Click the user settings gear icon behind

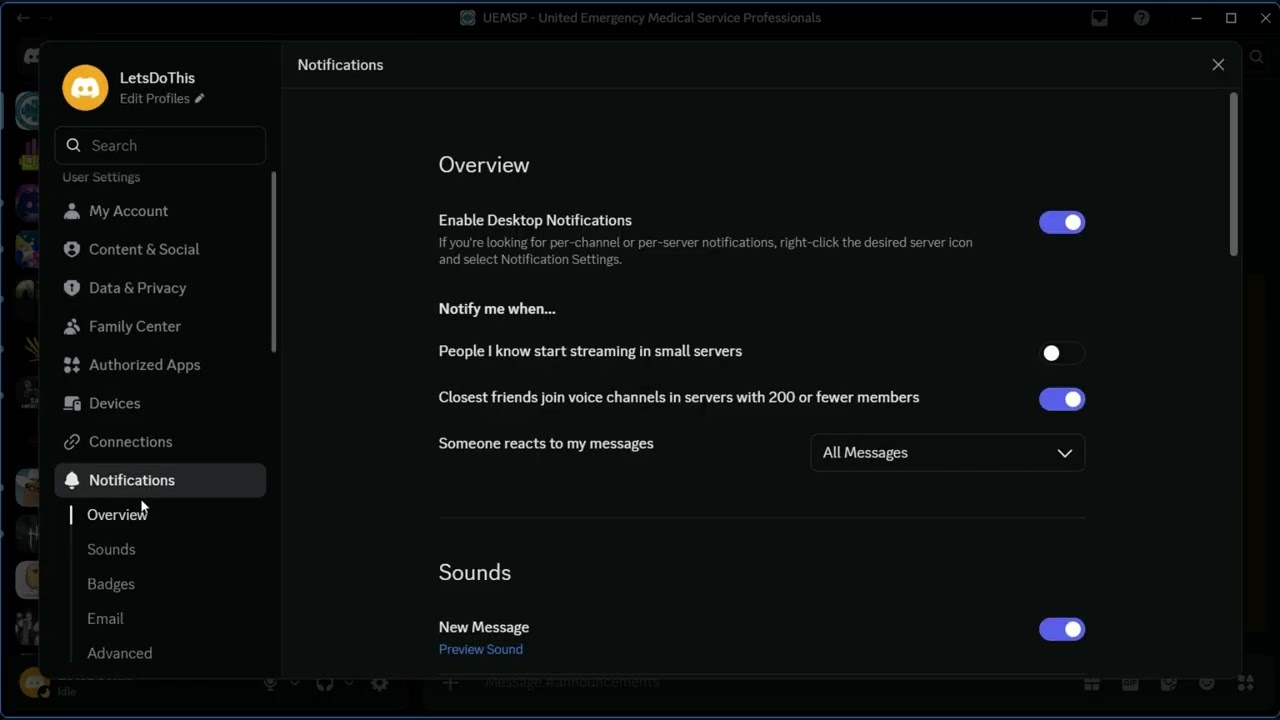pyautogui.click(x=379, y=684)
